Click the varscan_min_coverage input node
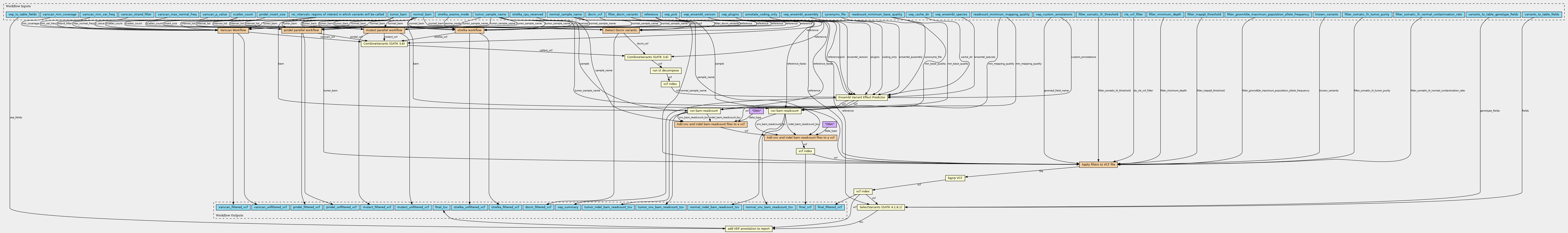The width and height of the screenshot is (1568, 233). click(60, 14)
